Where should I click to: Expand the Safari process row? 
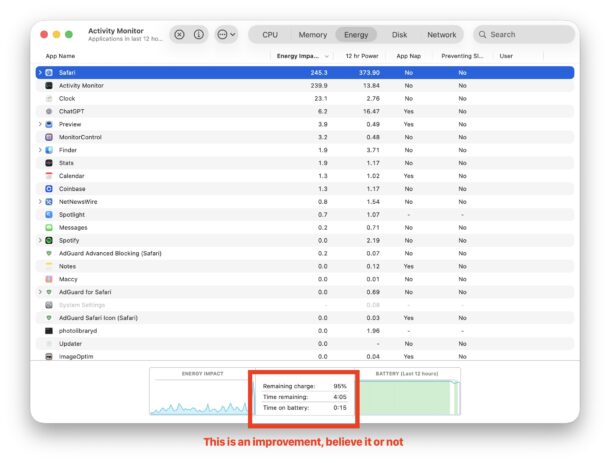(x=40, y=73)
